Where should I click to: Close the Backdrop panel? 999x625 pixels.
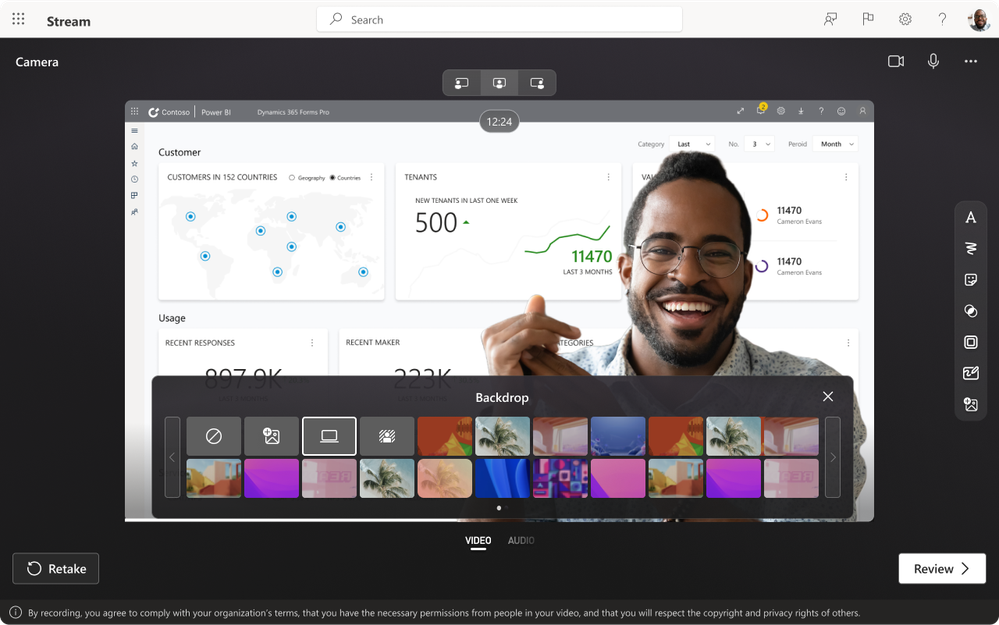(x=828, y=397)
